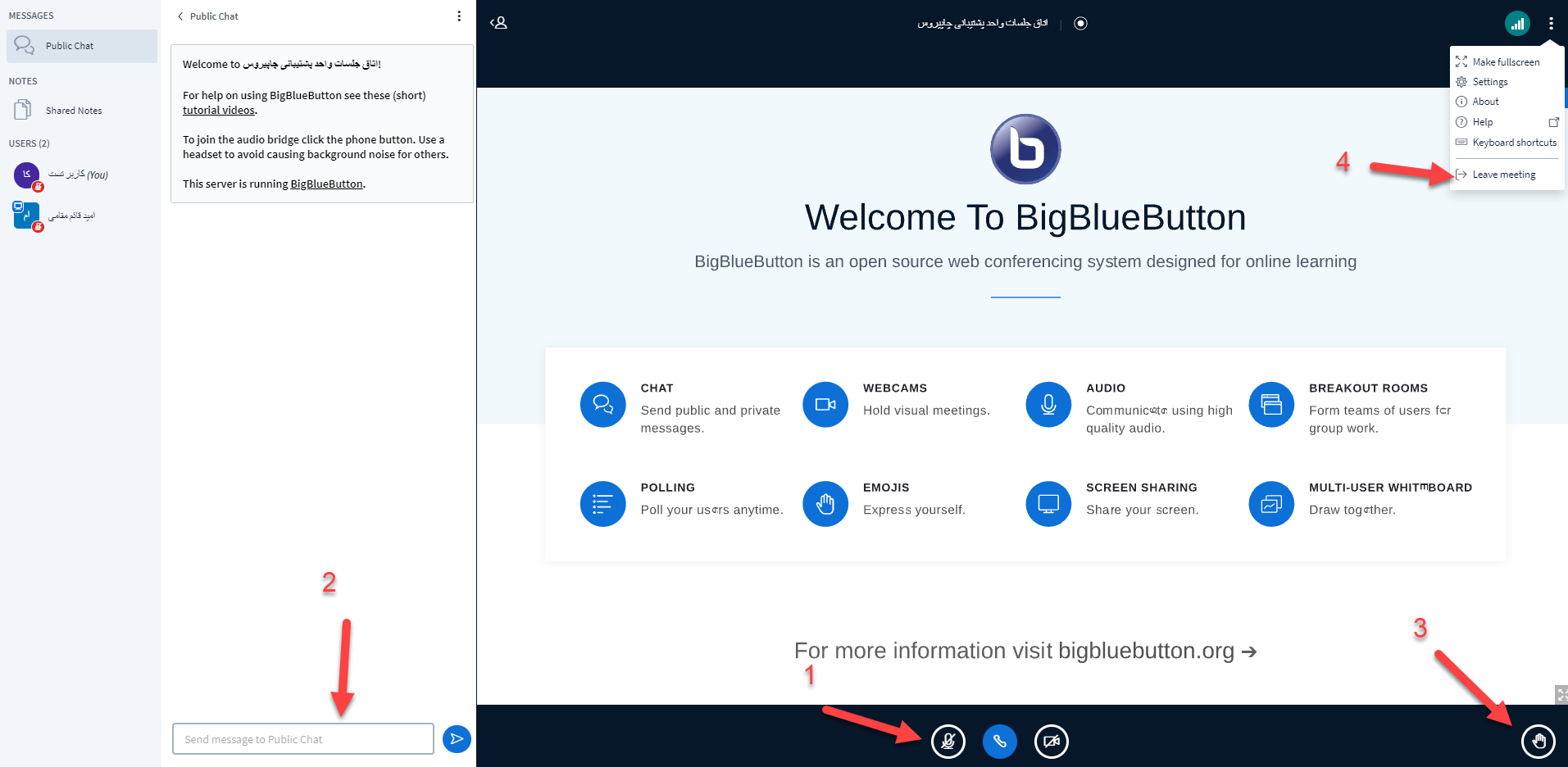Close the options three-dots menu
This screenshot has height=767, width=1568.
coord(1551,24)
